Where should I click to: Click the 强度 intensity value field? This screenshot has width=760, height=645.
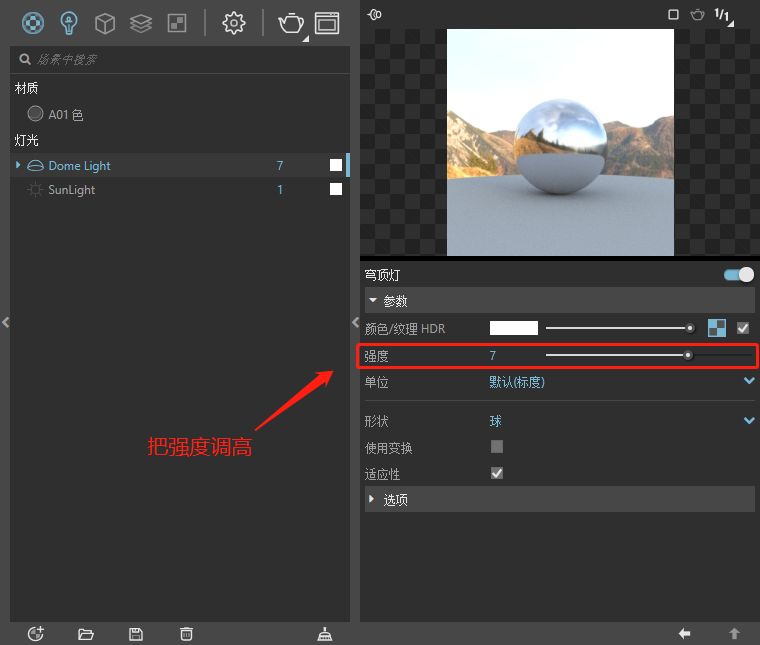tap(492, 356)
